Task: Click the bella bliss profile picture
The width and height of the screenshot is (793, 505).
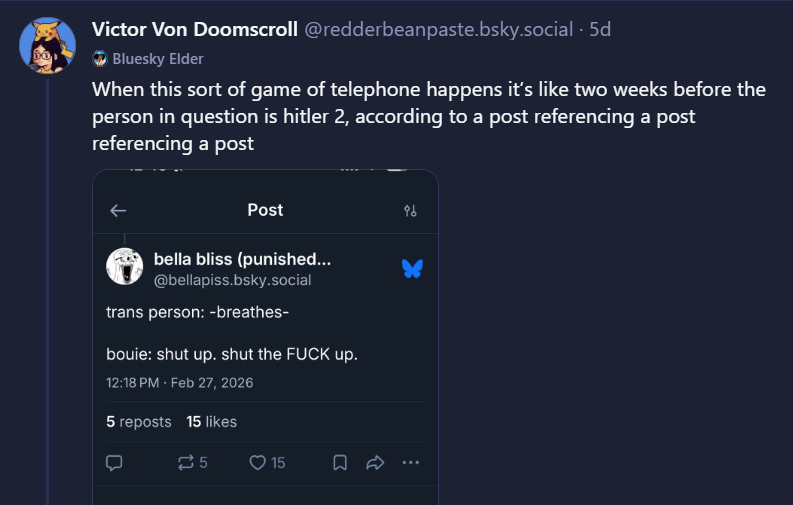Action: pyautogui.click(x=124, y=266)
